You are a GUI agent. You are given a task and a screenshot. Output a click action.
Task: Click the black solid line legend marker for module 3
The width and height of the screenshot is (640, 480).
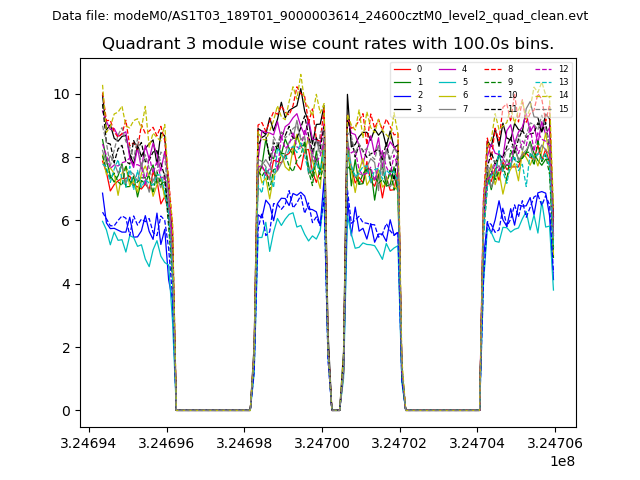403,108
